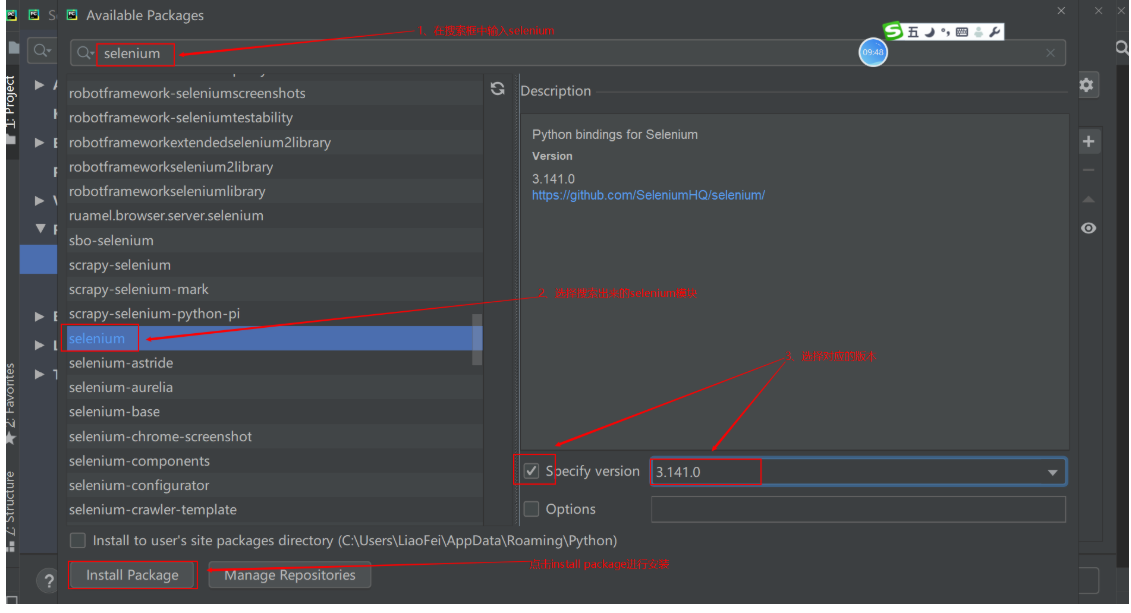This screenshot has height=613, width=1131.
Task: Click the minus remove package icon
Action: [x=1088, y=170]
